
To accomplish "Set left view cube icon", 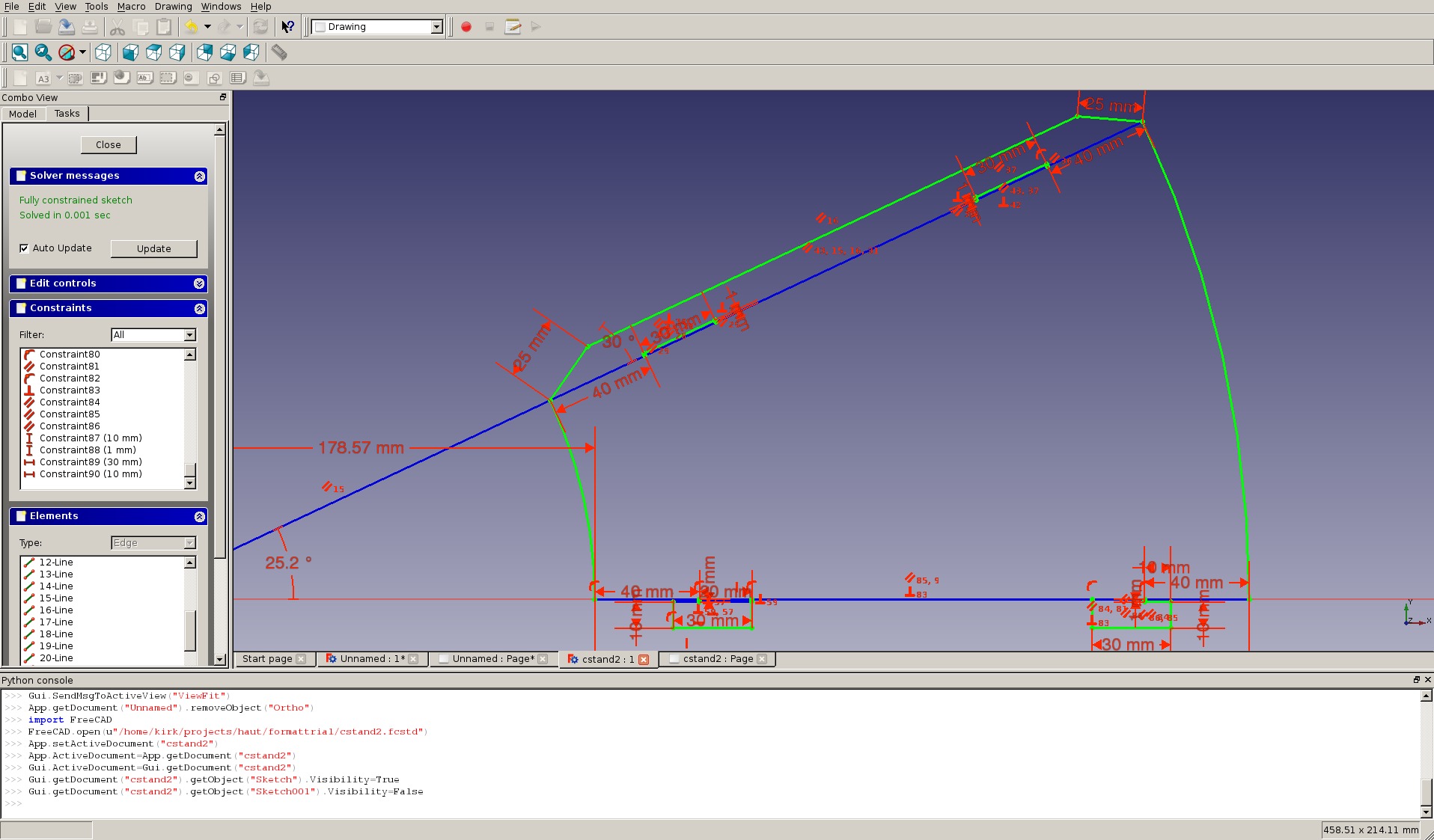I will click(x=251, y=52).
